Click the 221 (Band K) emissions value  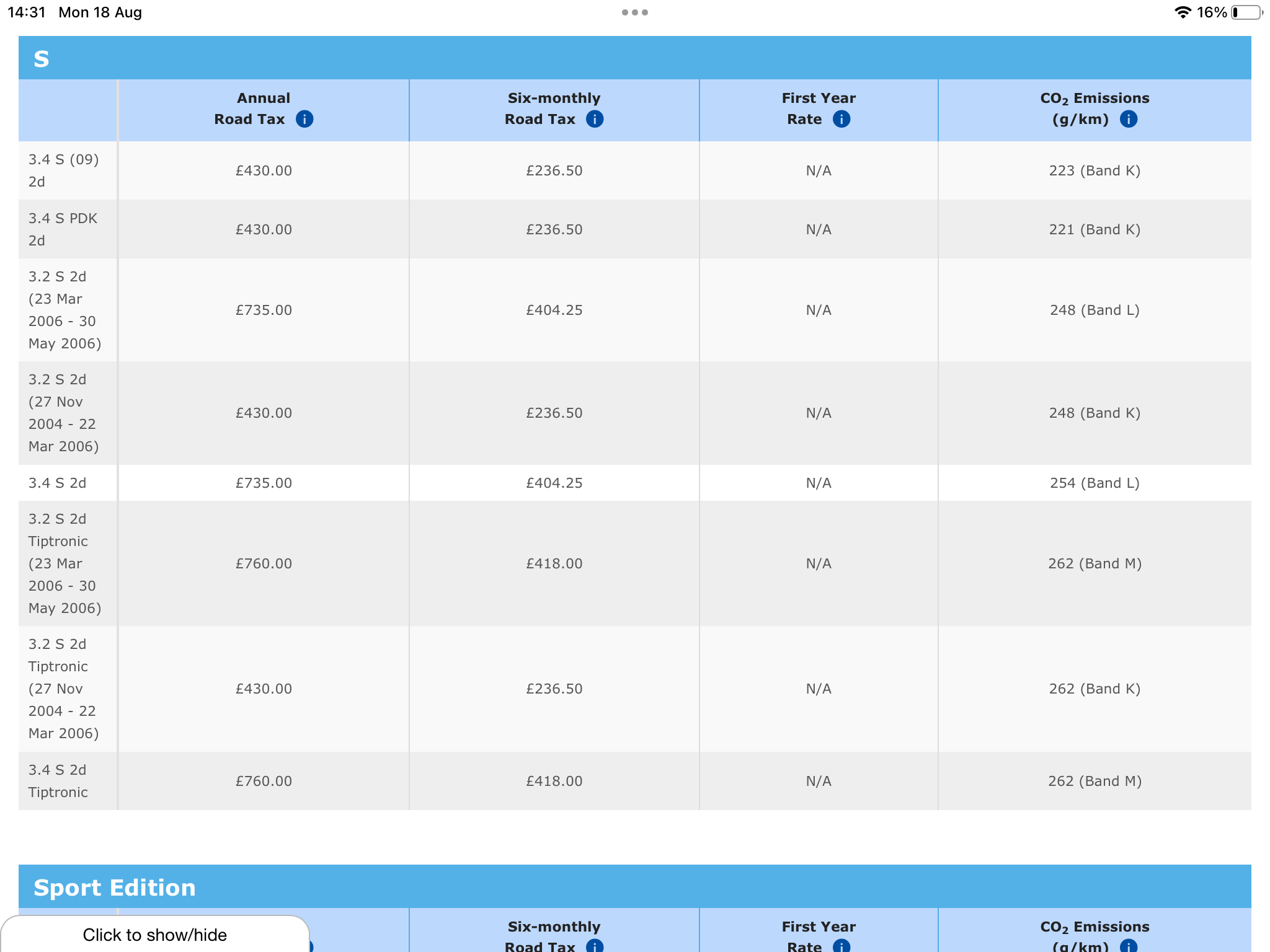point(1095,229)
